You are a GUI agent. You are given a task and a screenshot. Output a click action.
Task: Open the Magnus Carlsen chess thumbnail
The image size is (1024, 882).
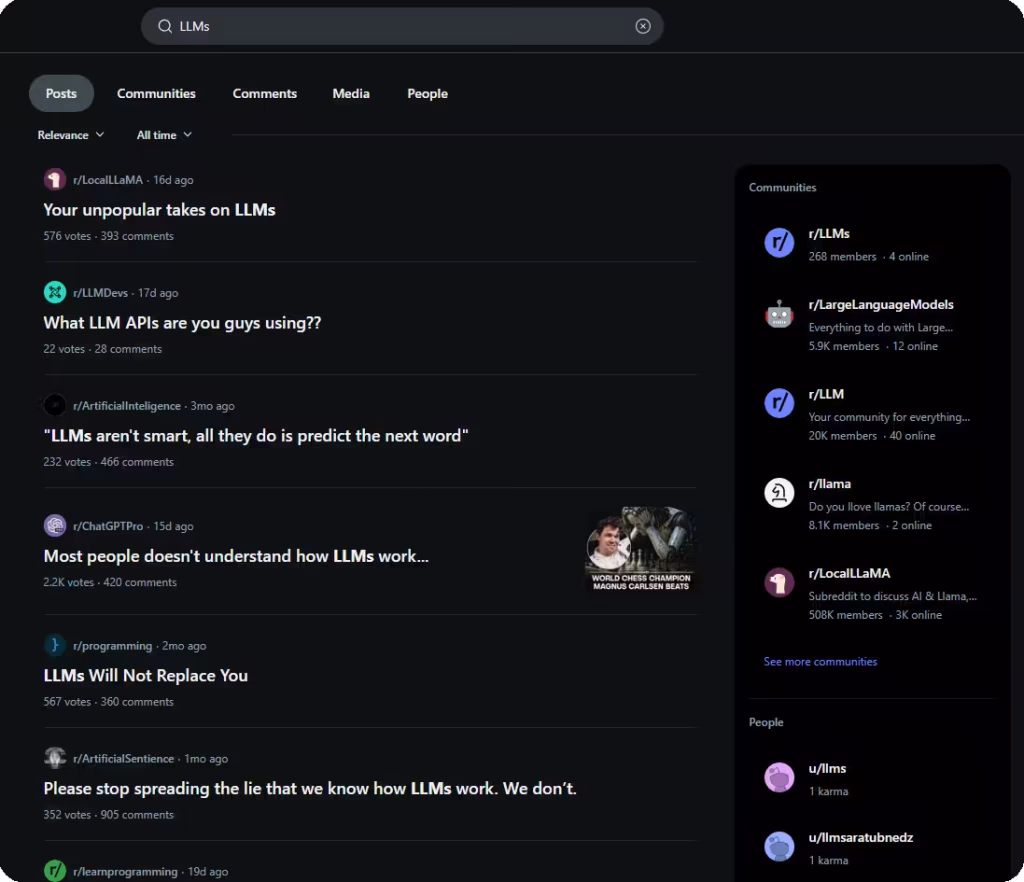point(641,549)
